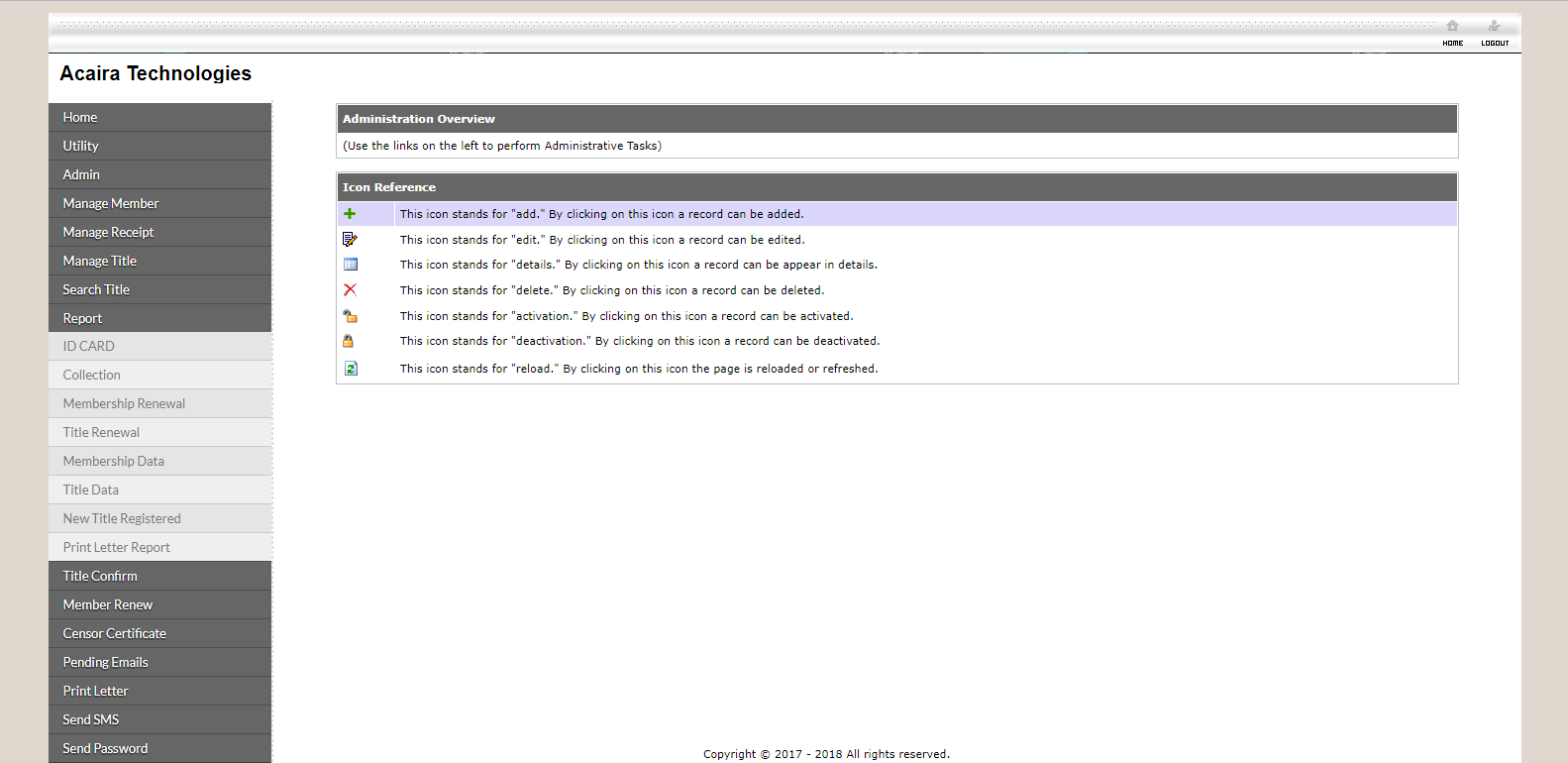Click the activation unlocked padlock icon
Image resolution: width=1568 pixels, height=763 pixels.
point(350,316)
